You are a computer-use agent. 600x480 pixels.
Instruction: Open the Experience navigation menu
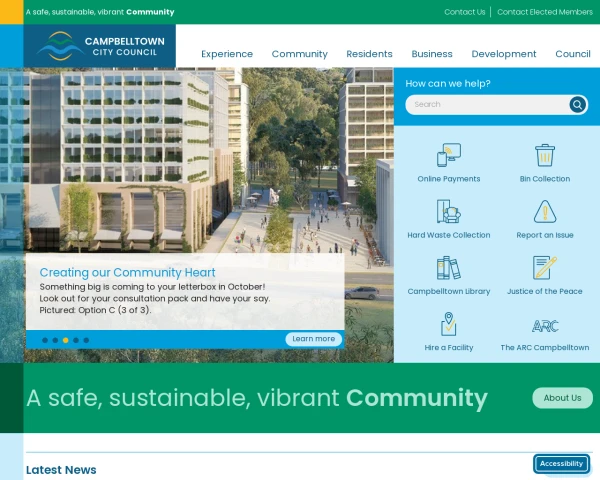[227, 54]
